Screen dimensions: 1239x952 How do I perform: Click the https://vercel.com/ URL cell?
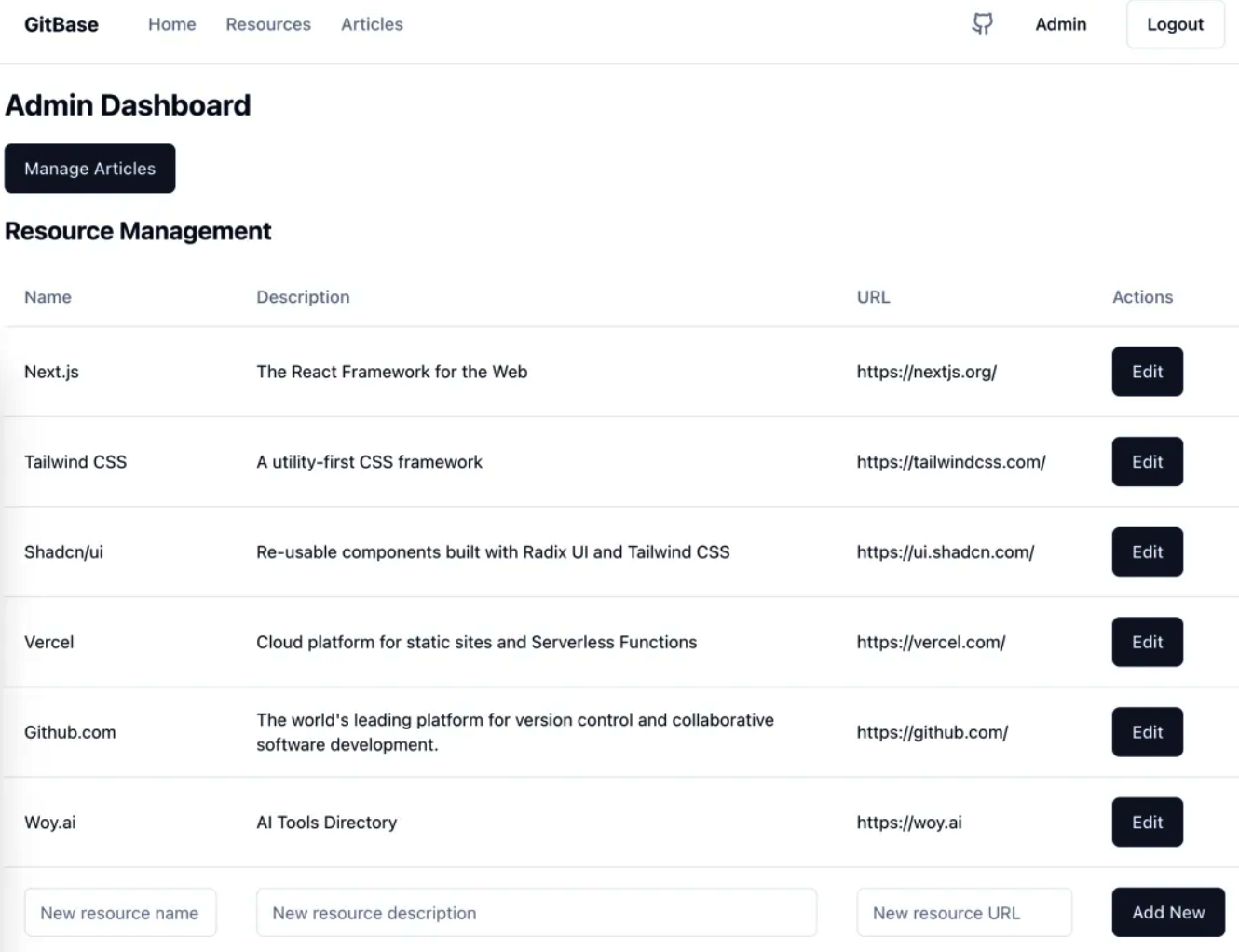point(932,642)
